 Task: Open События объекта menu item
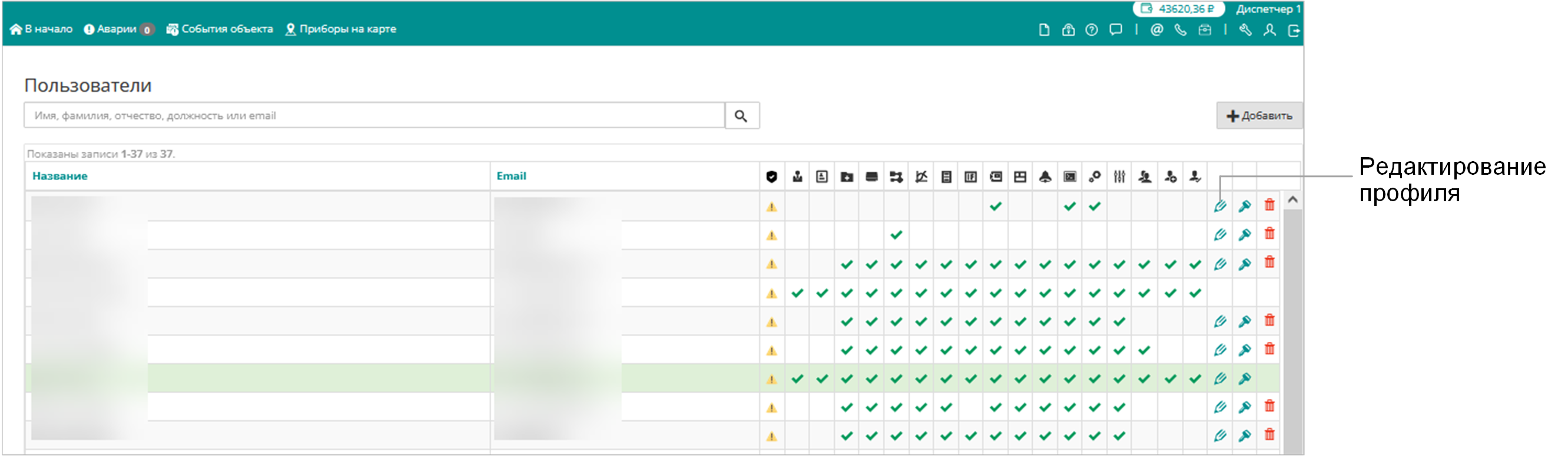(220, 29)
